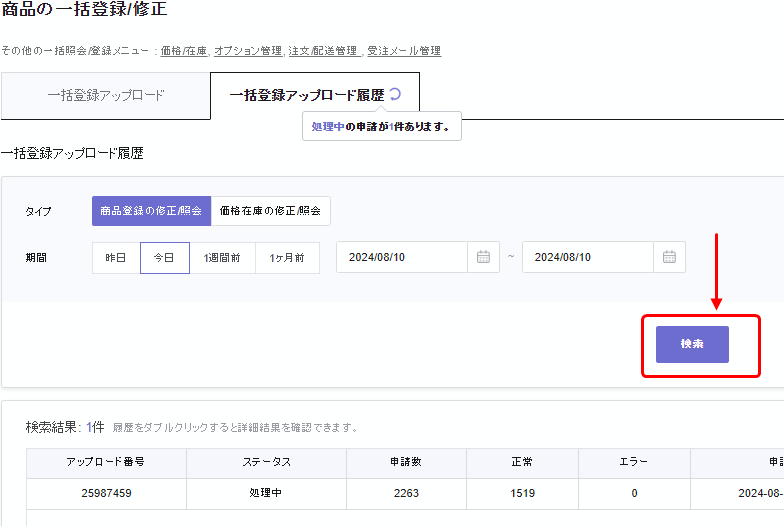
Task: Click the start date field 2024/08/10
Action: [402, 257]
